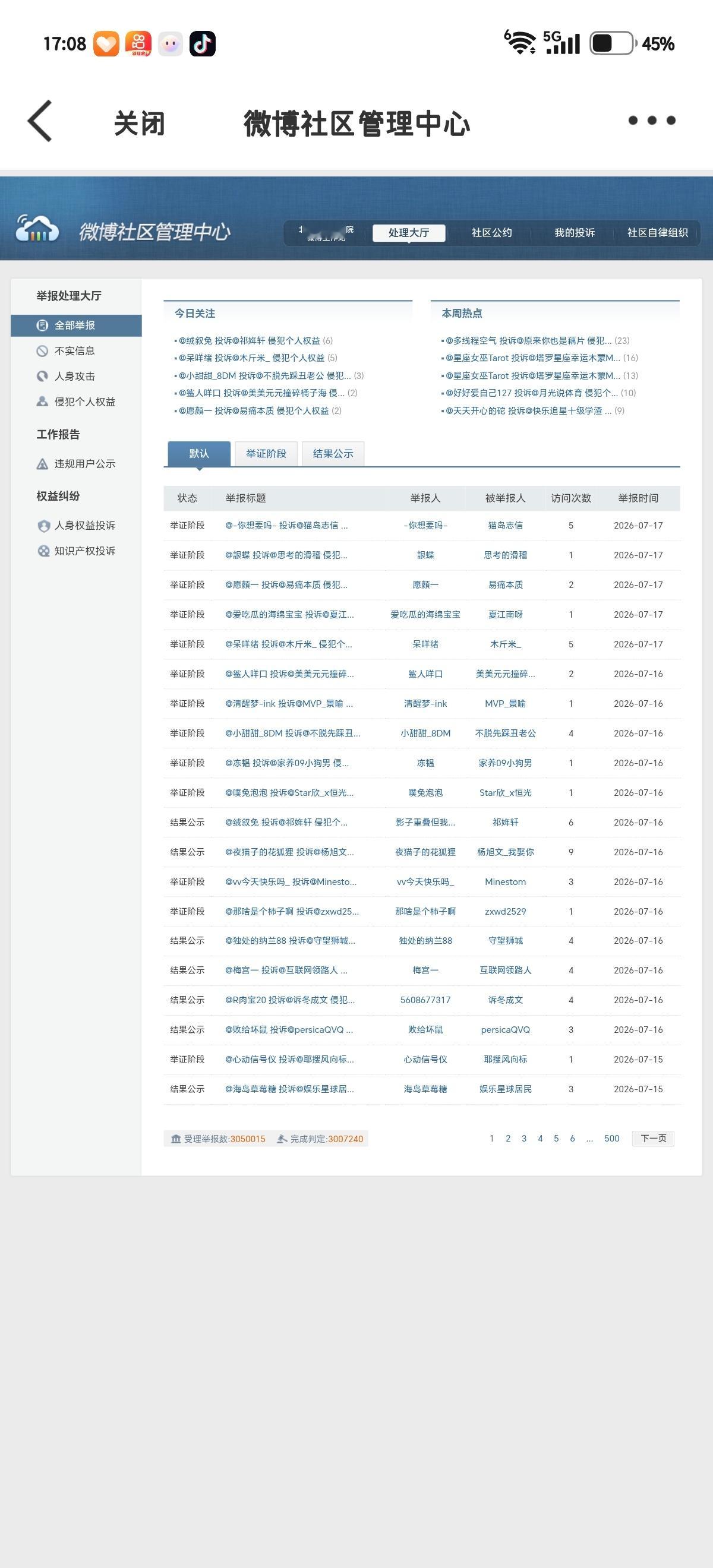713x1568 pixels.
Task: Open 知识产权投诉 in the sidebar
Action: [x=84, y=551]
